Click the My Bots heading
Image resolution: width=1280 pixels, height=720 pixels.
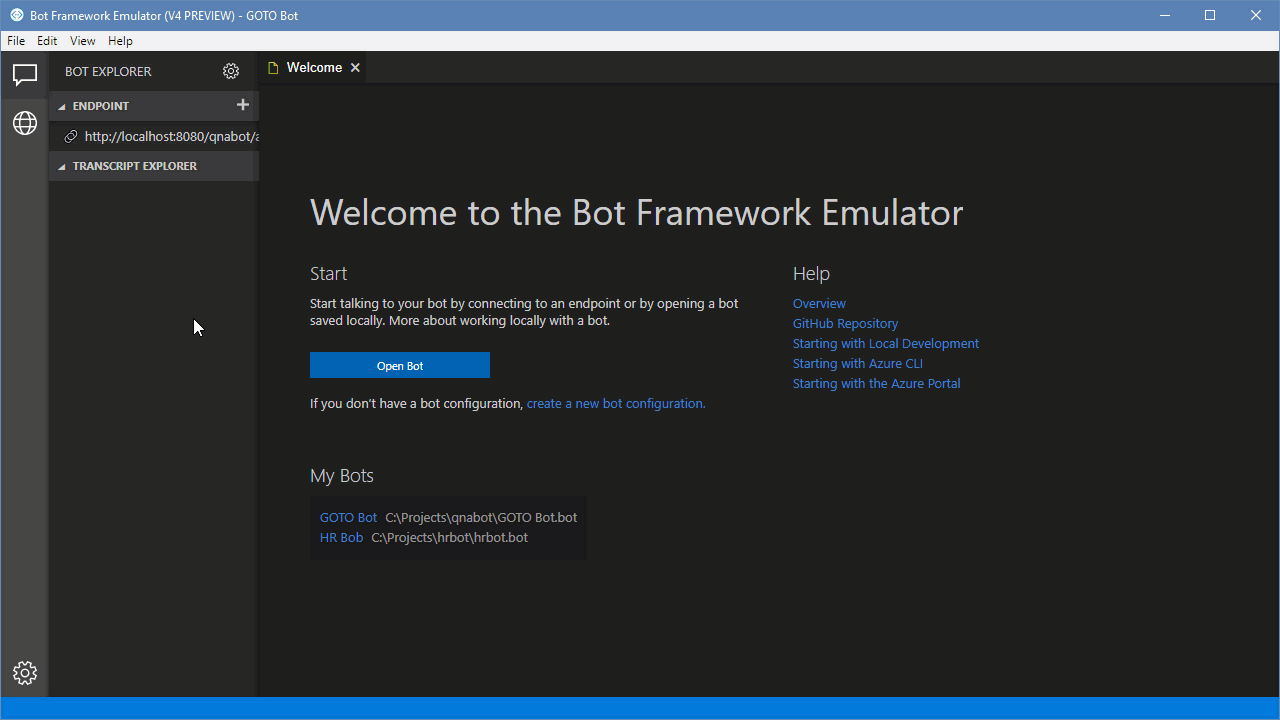click(342, 476)
